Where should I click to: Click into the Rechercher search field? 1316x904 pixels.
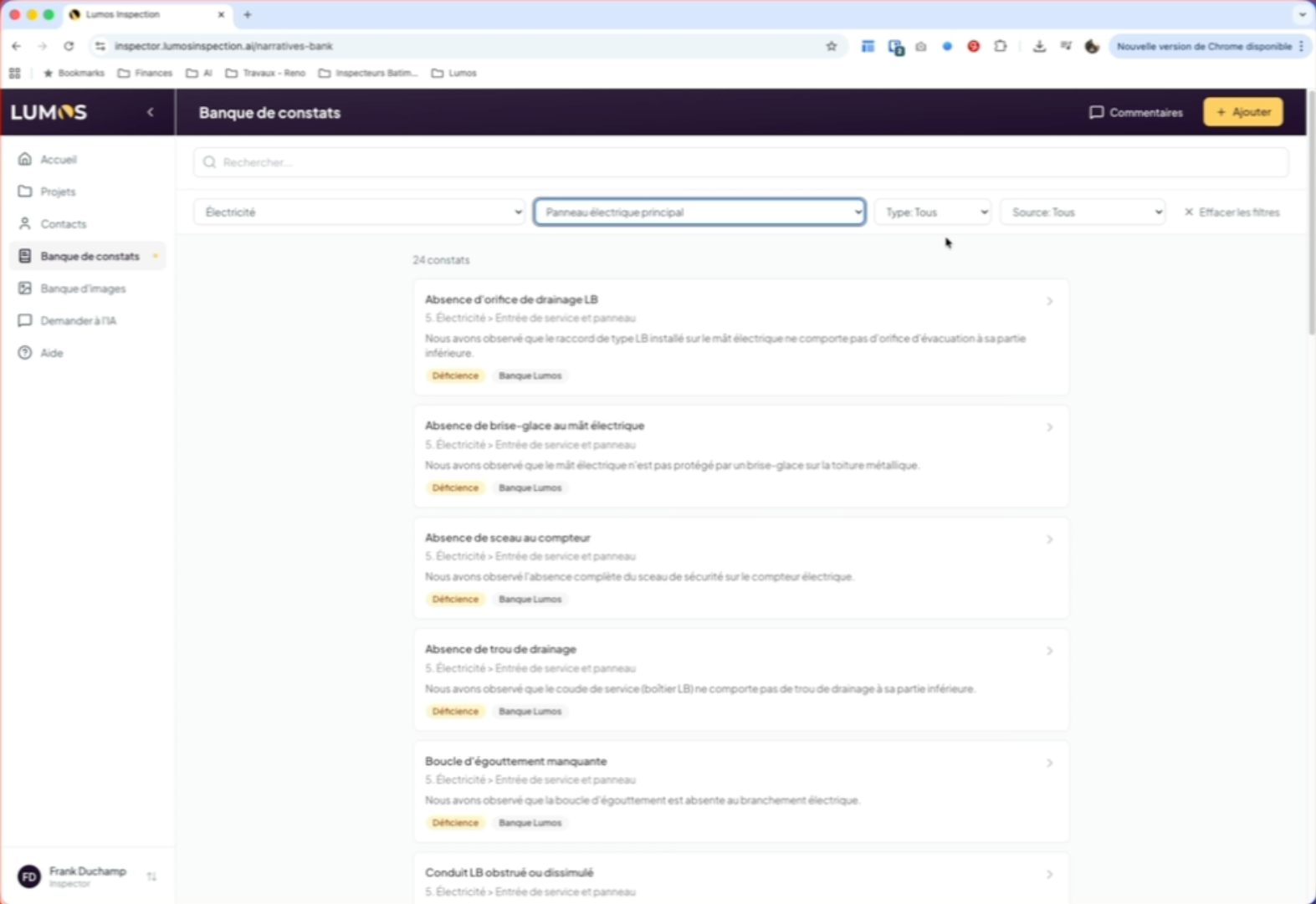740,162
